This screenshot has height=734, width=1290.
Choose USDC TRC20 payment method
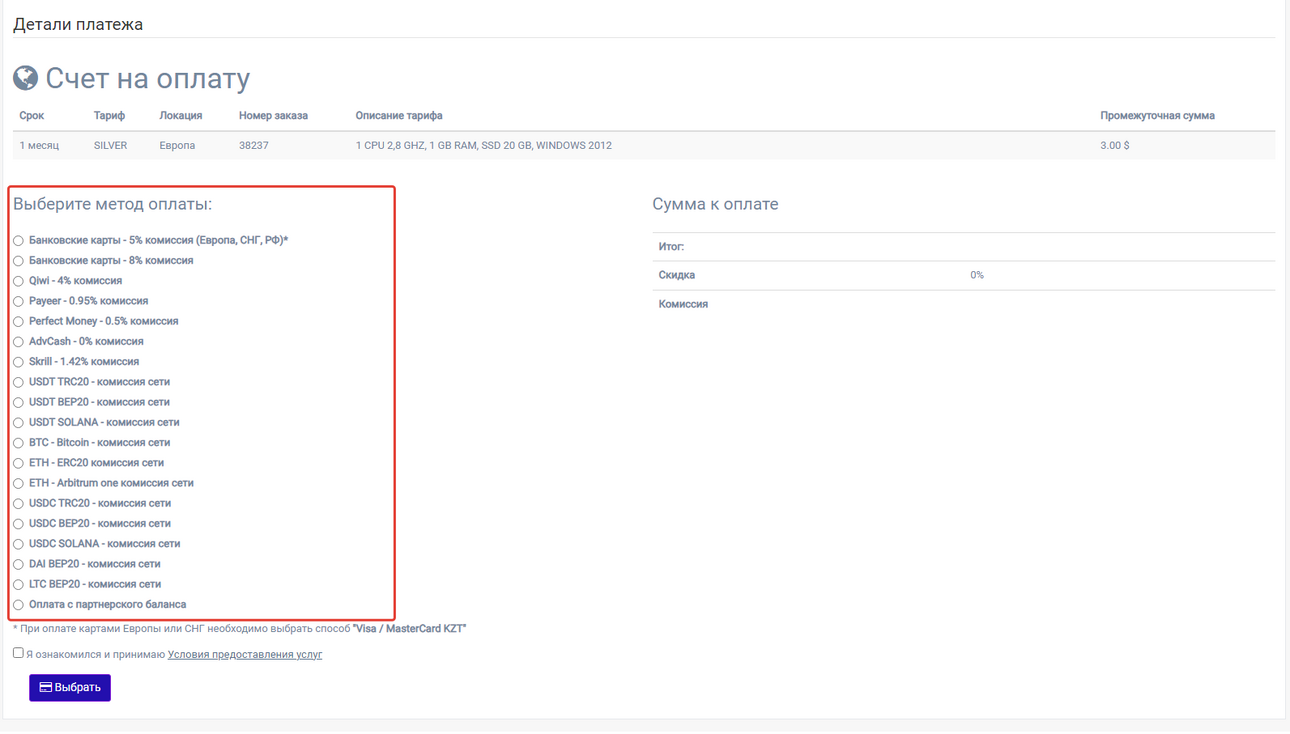[x=18, y=504]
